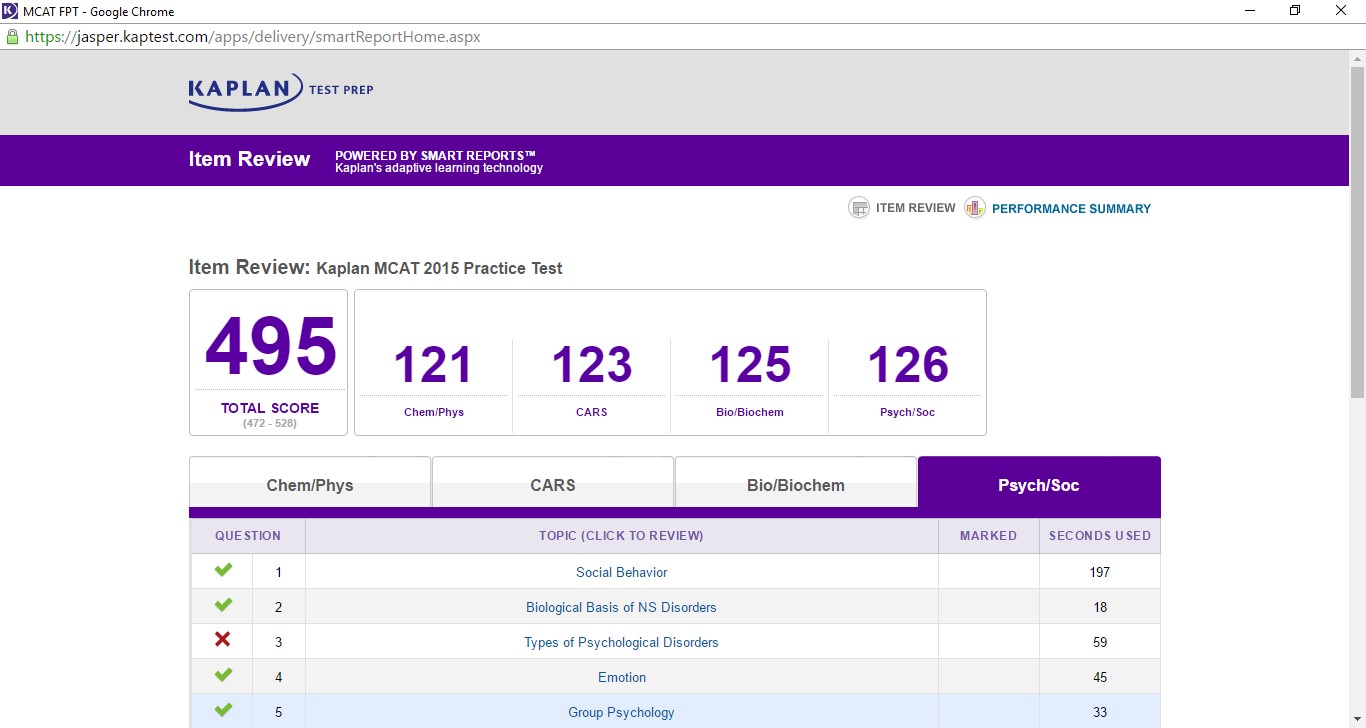Click the green secure padlock icon
Screen dimensions: 1366x728
(x=12, y=36)
